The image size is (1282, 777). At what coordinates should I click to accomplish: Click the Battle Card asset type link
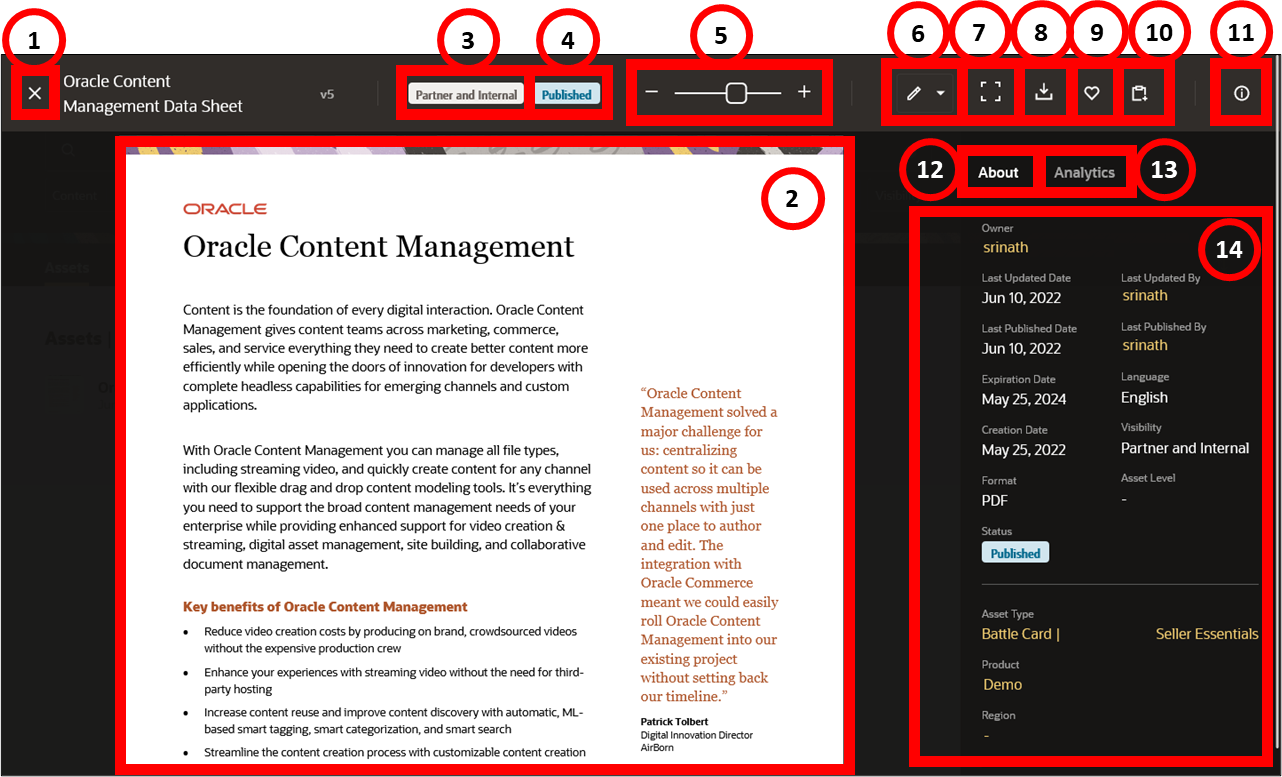(1017, 634)
